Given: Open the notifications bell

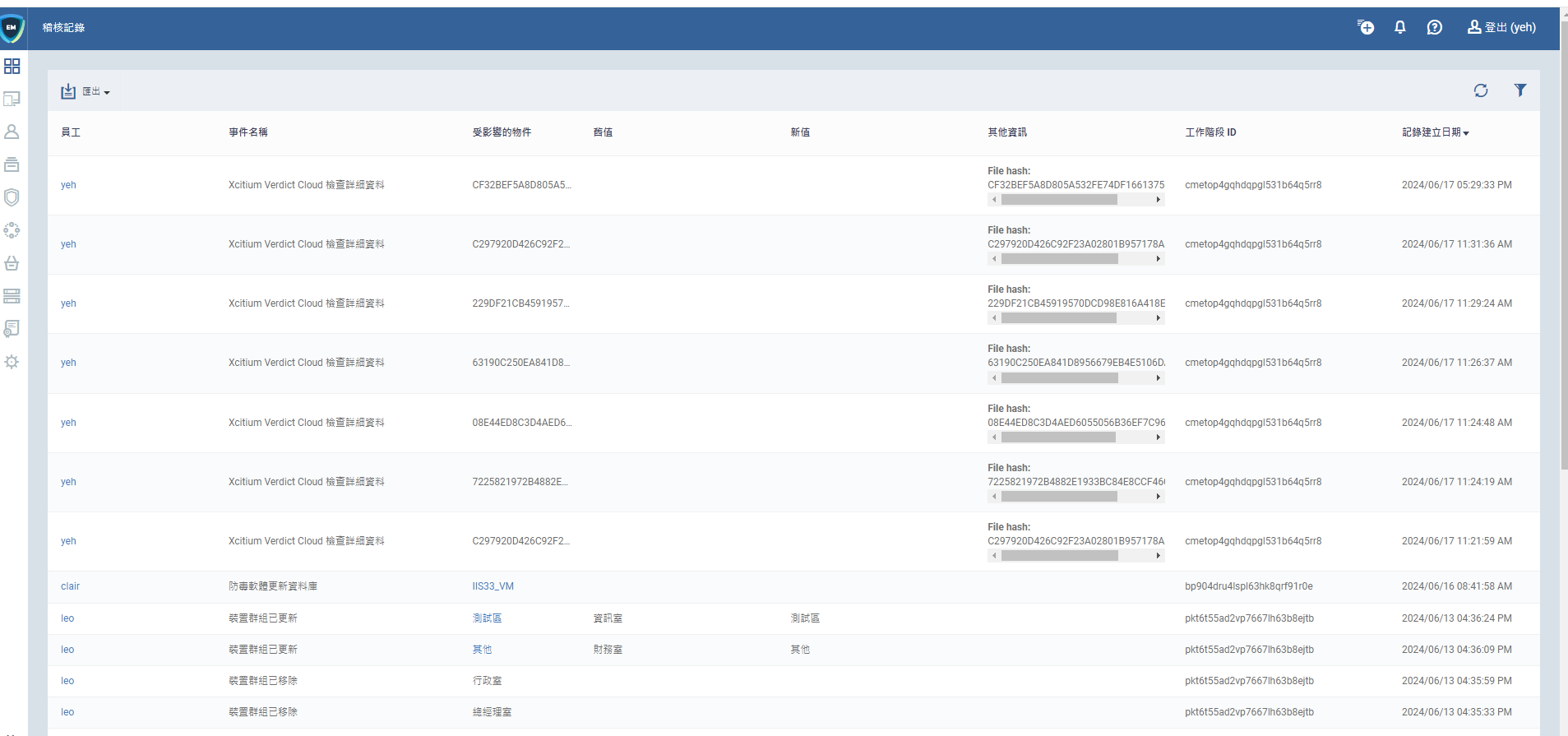Looking at the screenshot, I should click(x=1400, y=27).
